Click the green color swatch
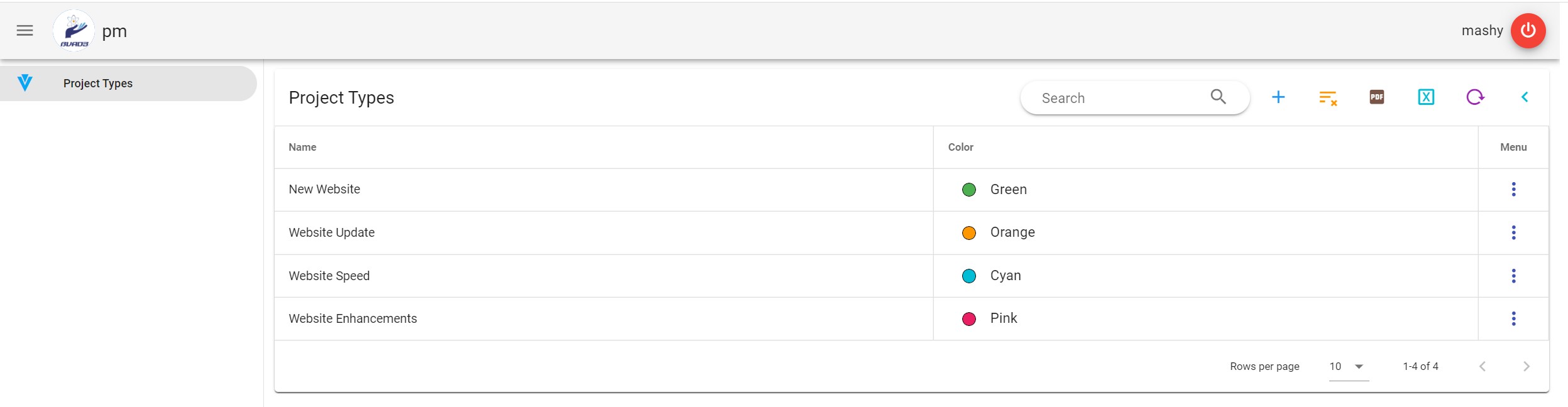The height and width of the screenshot is (407, 1568). (x=968, y=190)
